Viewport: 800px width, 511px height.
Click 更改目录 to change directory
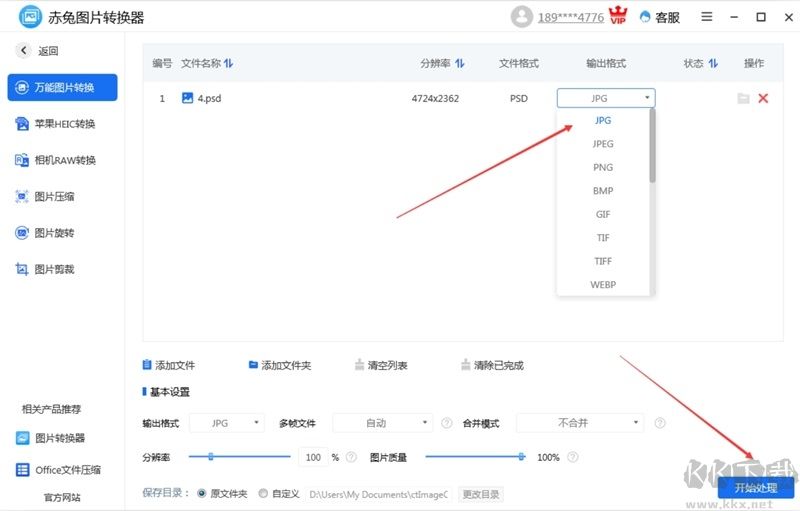click(x=481, y=494)
